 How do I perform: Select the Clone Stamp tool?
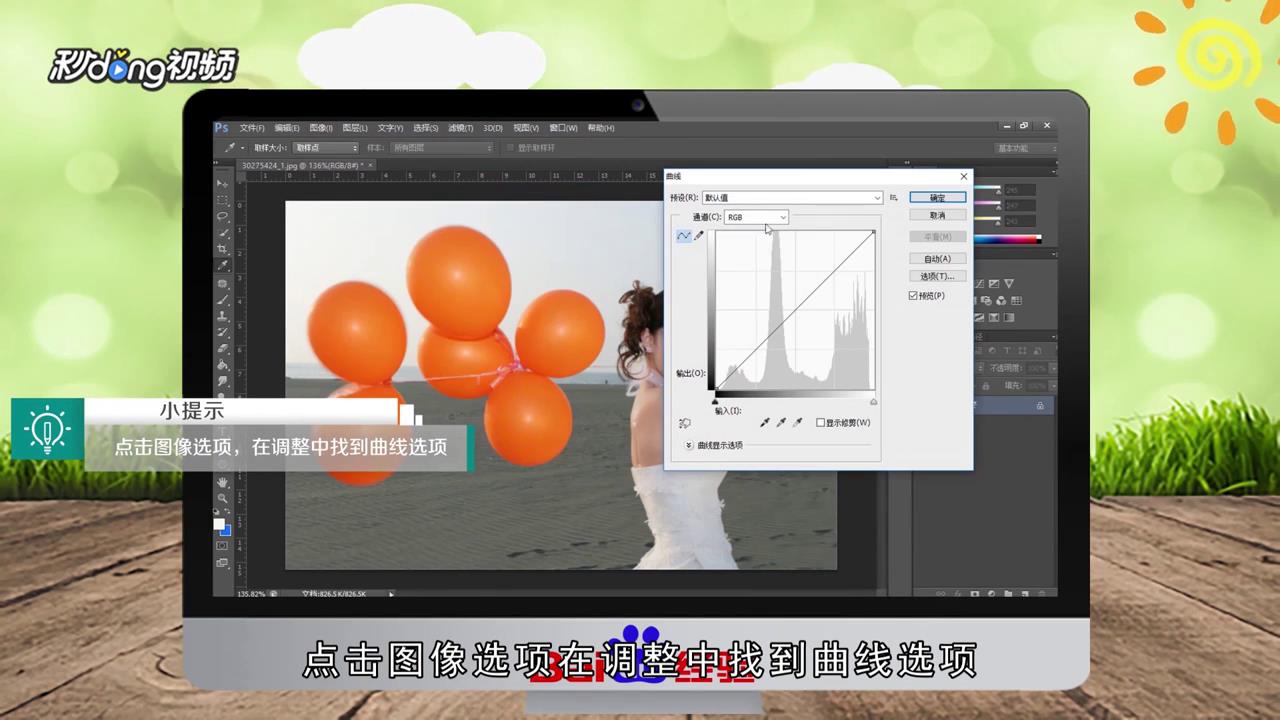click(x=223, y=316)
